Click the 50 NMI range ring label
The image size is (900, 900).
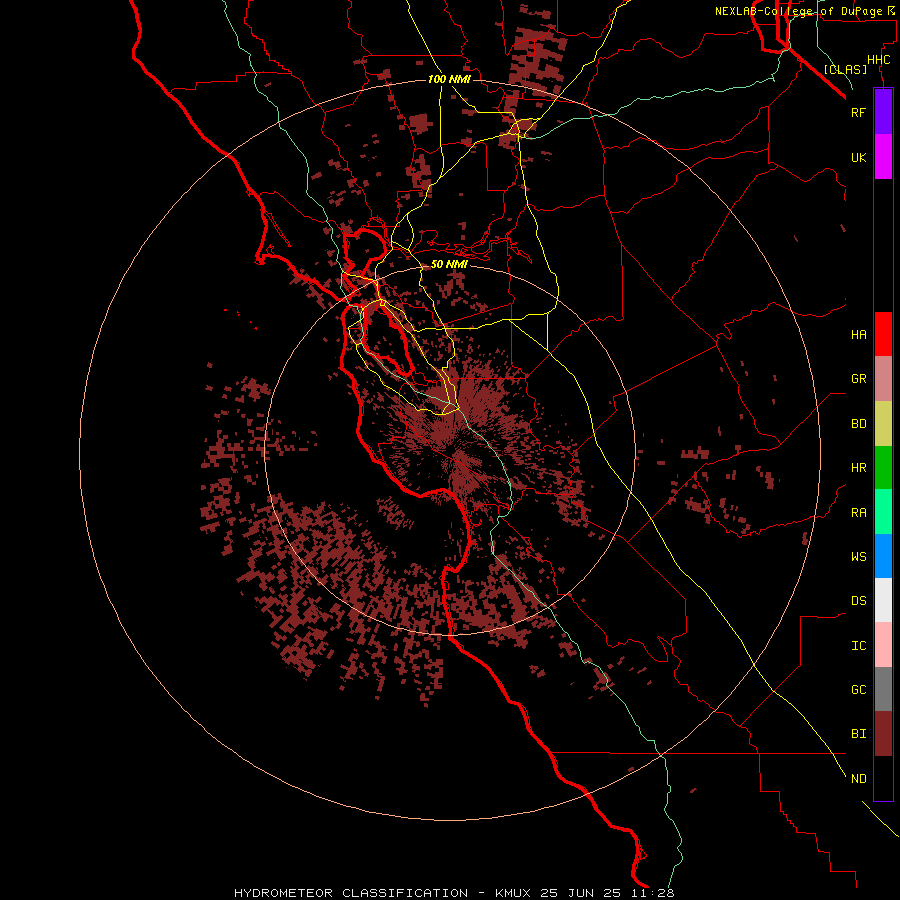click(x=449, y=264)
